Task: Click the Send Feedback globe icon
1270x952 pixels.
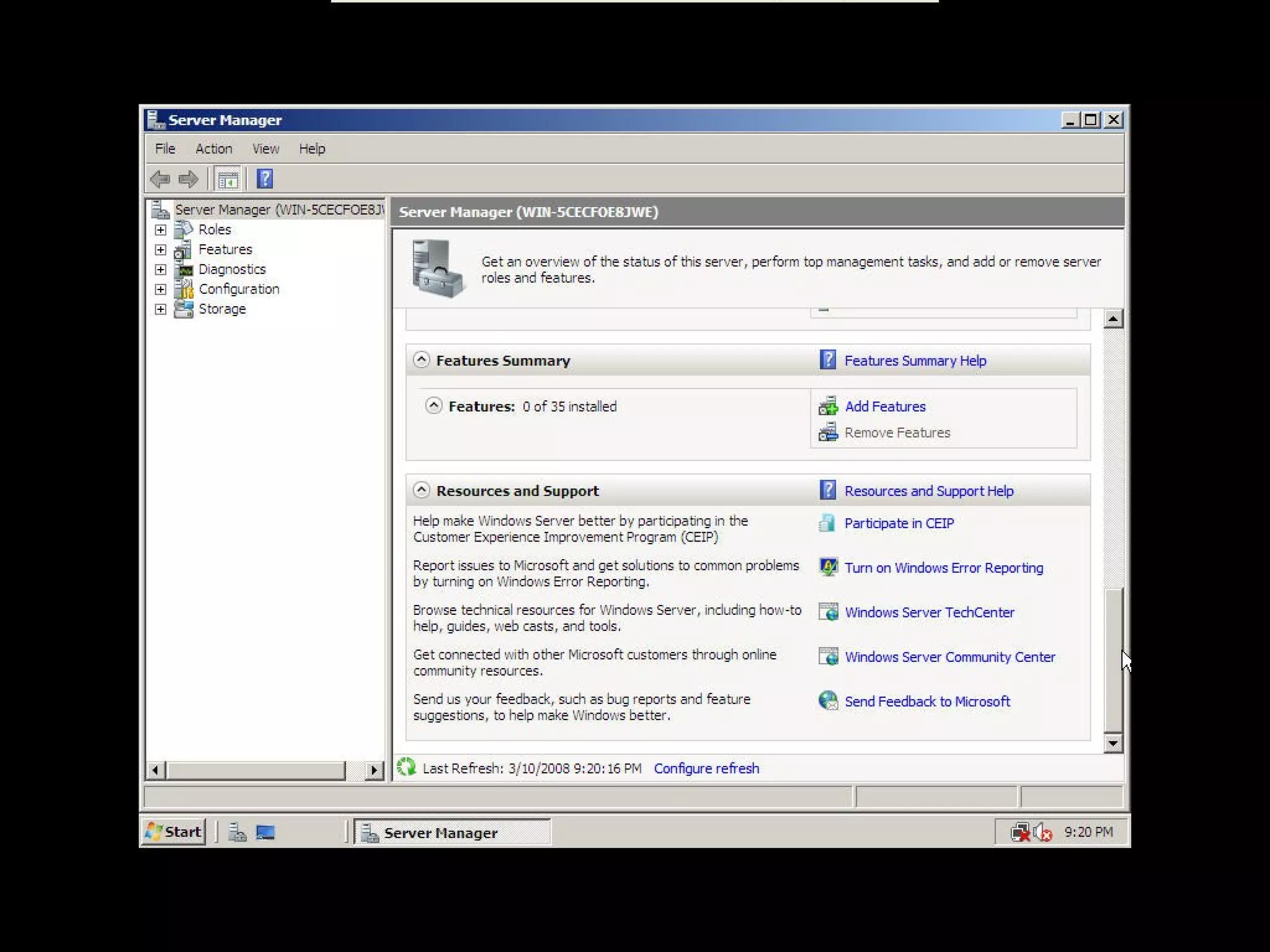Action: pyautogui.click(x=828, y=701)
